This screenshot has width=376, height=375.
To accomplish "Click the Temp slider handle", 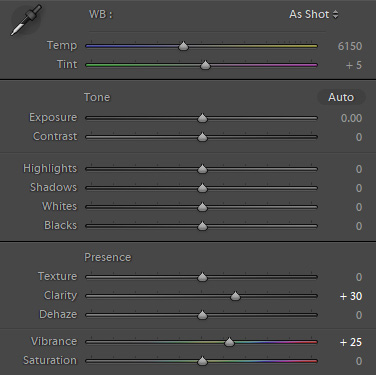I will coord(183,46).
